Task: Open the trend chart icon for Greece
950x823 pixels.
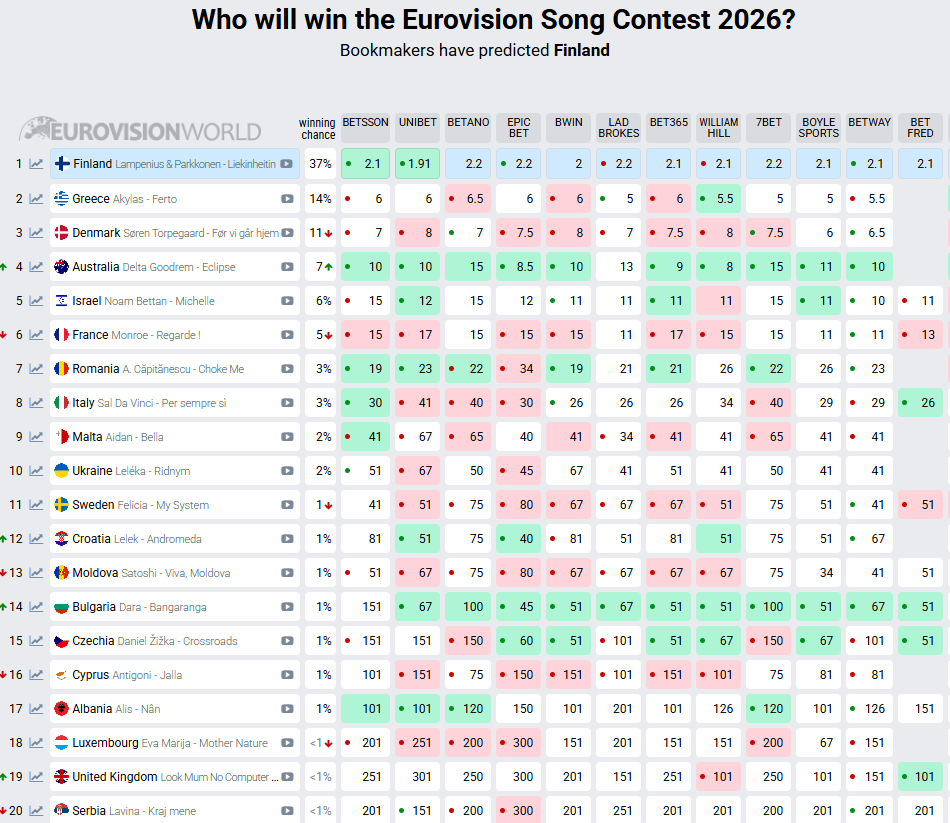Action: pos(36,199)
